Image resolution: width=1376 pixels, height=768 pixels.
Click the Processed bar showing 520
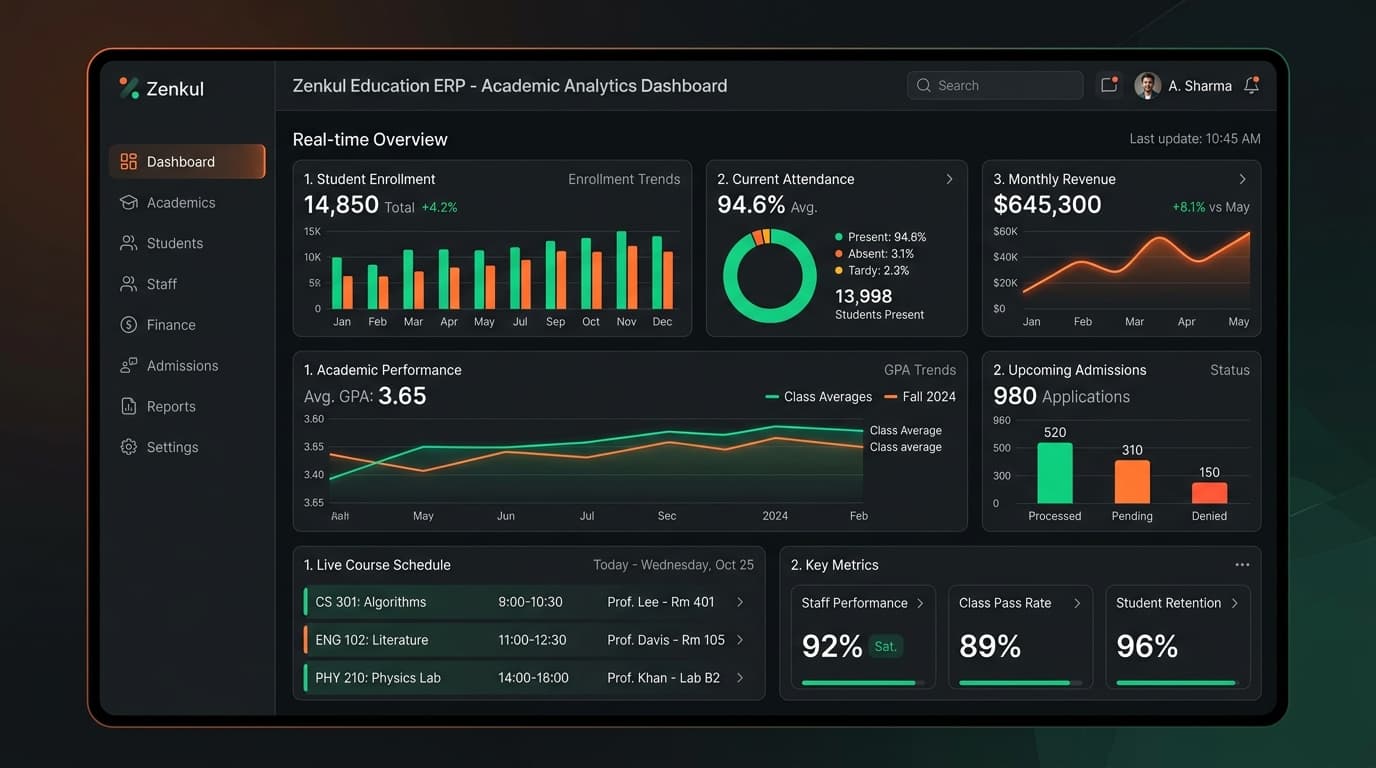pyautogui.click(x=1055, y=473)
